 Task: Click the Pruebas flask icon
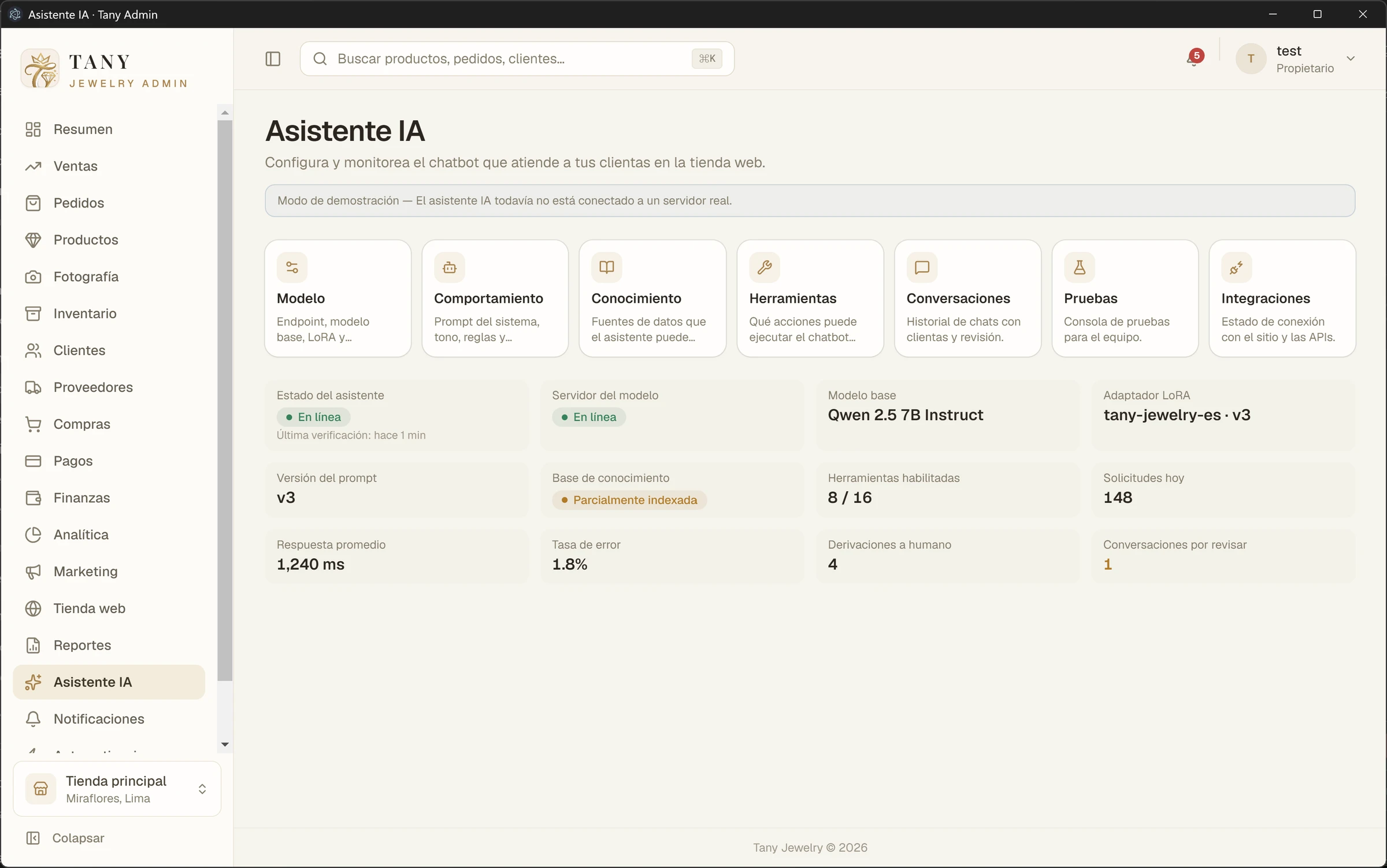pos(1079,268)
